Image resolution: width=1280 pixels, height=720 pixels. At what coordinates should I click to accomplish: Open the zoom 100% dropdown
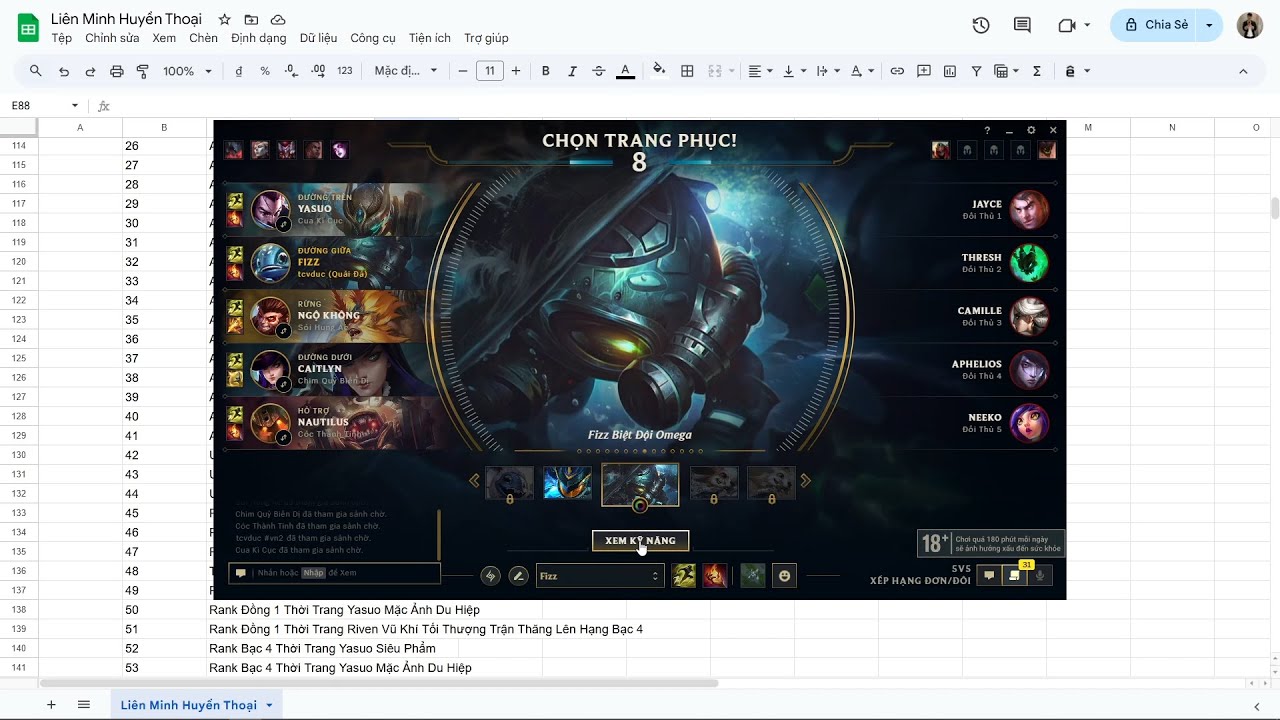pos(188,71)
